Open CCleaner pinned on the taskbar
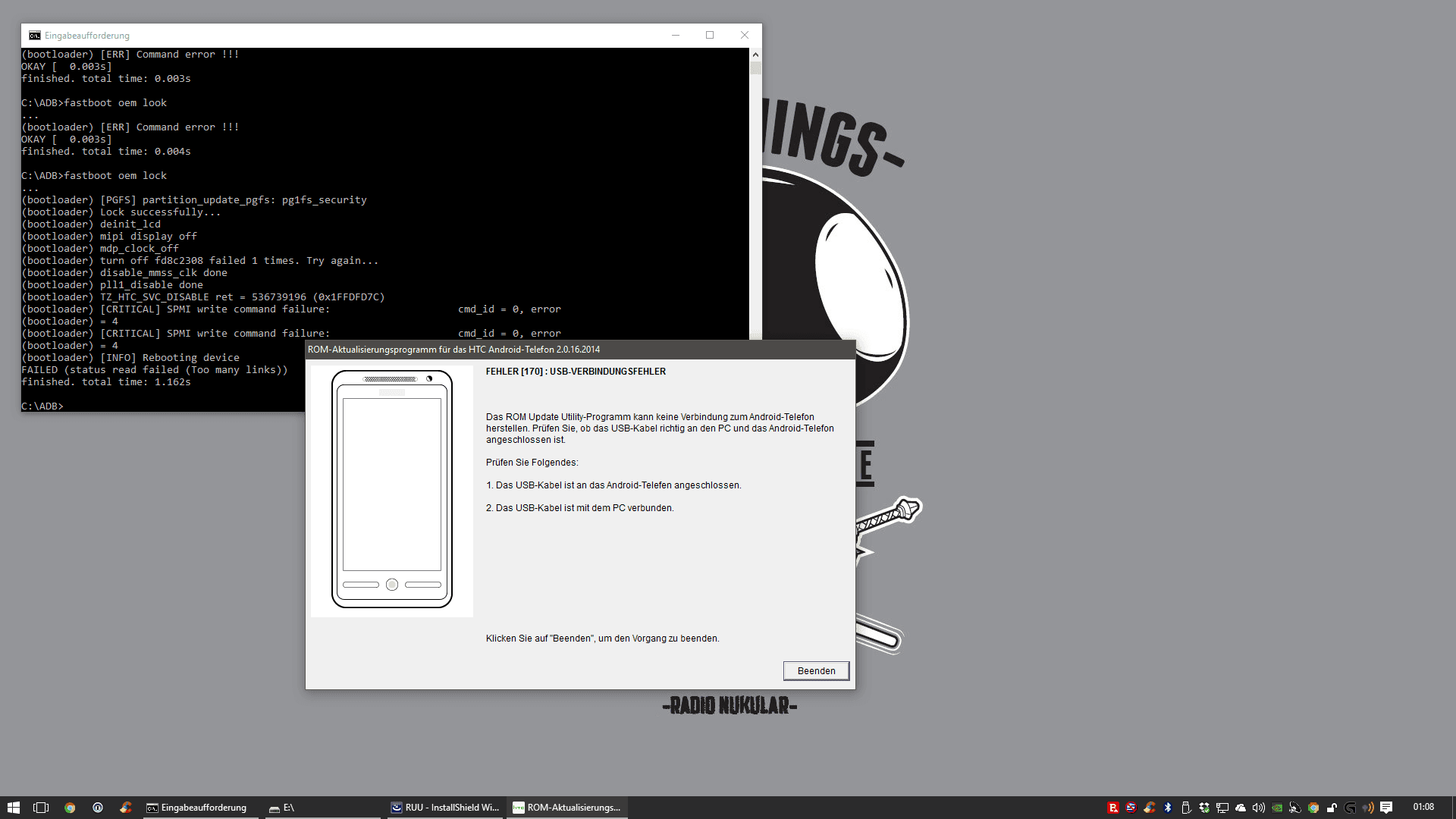This screenshot has width=1456, height=819. [126, 808]
